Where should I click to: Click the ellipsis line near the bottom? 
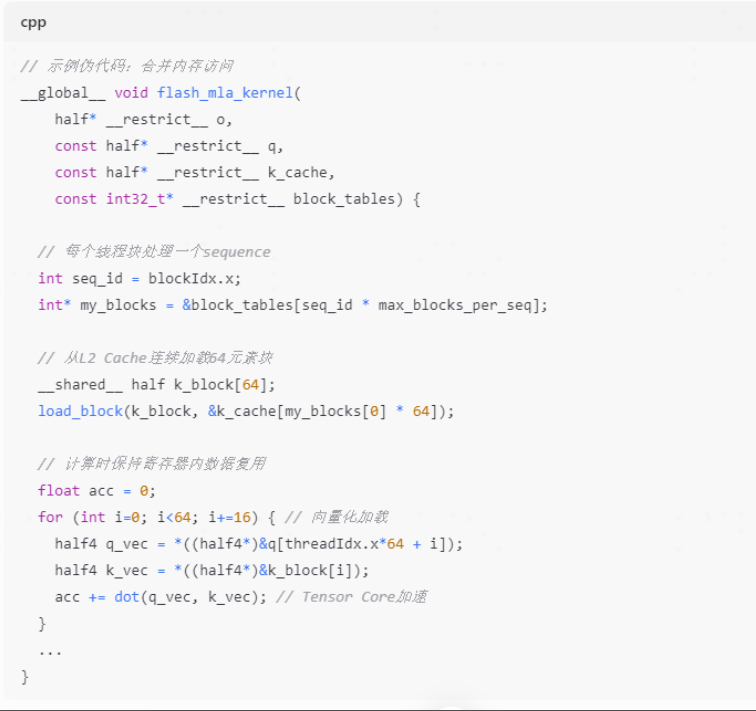(x=50, y=650)
